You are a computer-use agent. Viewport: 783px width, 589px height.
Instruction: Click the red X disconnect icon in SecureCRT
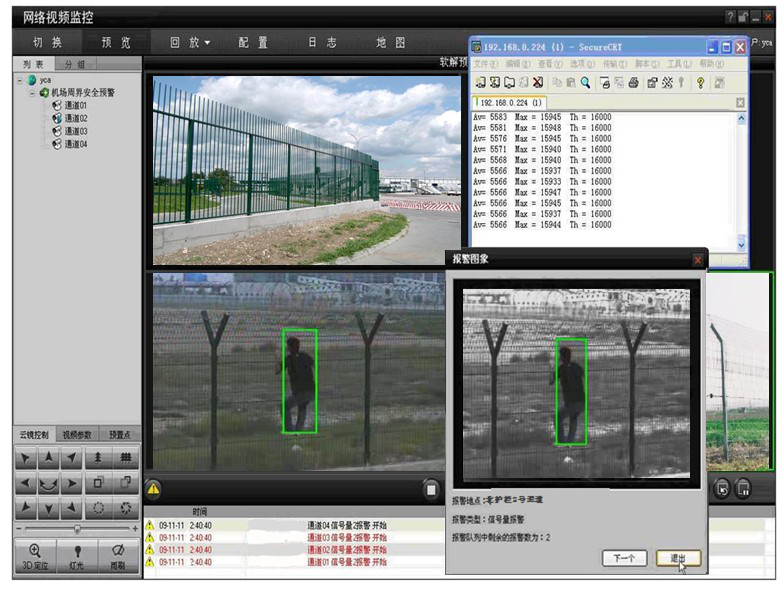pos(537,83)
